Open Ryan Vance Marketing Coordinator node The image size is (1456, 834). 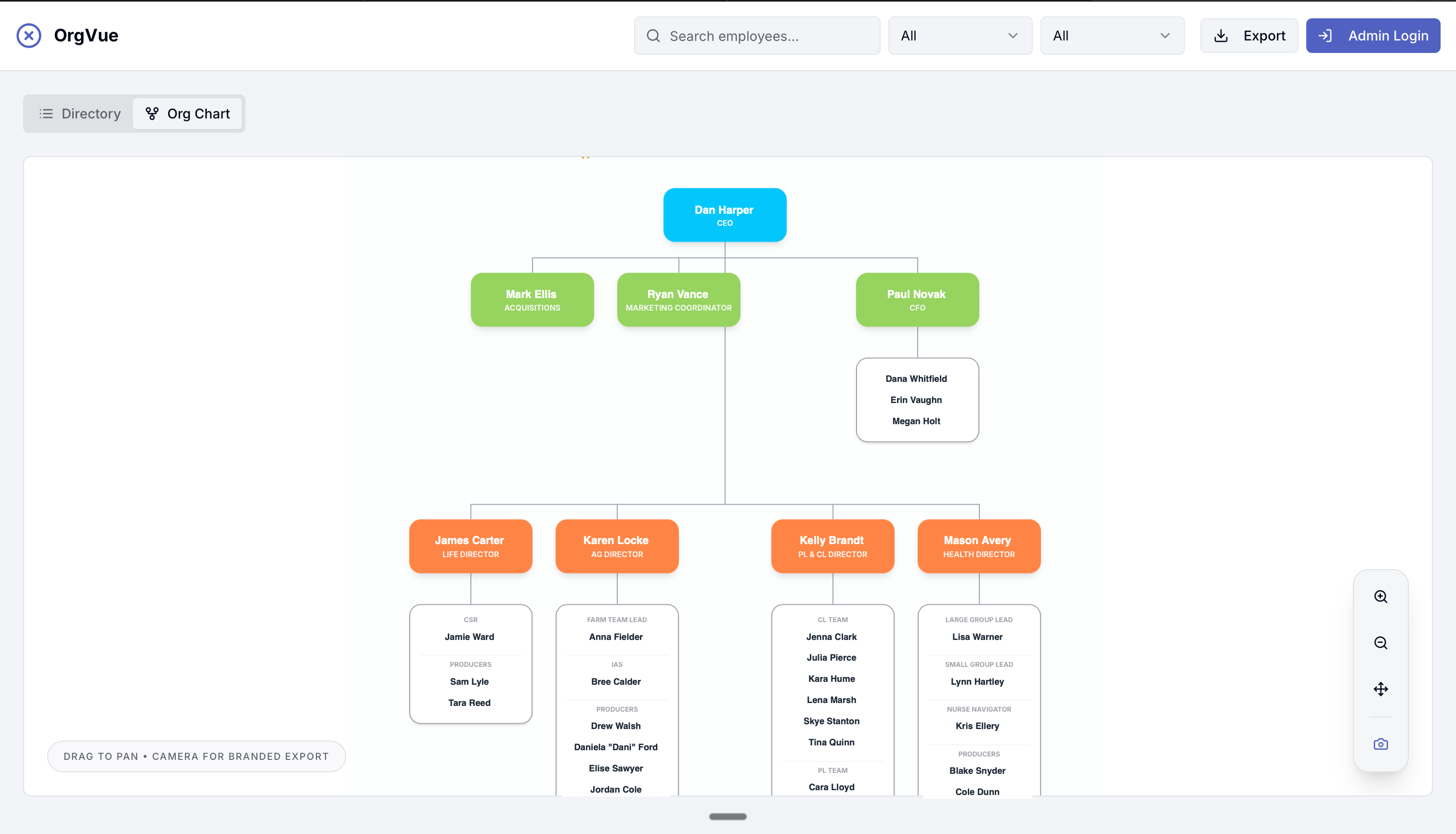pos(678,300)
